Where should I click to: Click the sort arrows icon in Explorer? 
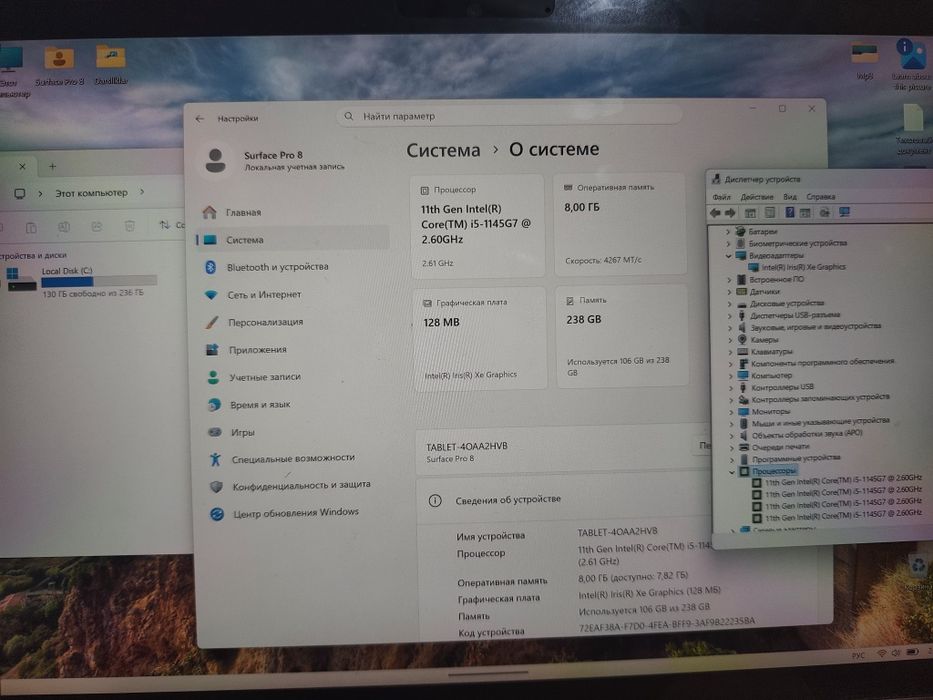(x=164, y=225)
